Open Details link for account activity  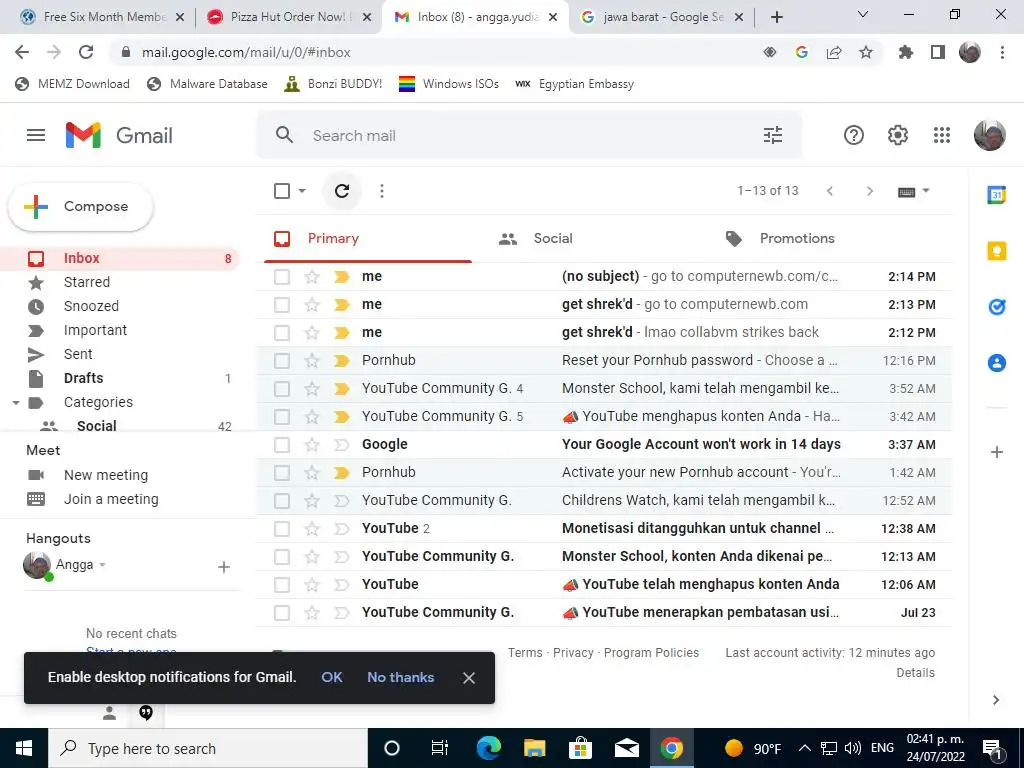(x=916, y=673)
